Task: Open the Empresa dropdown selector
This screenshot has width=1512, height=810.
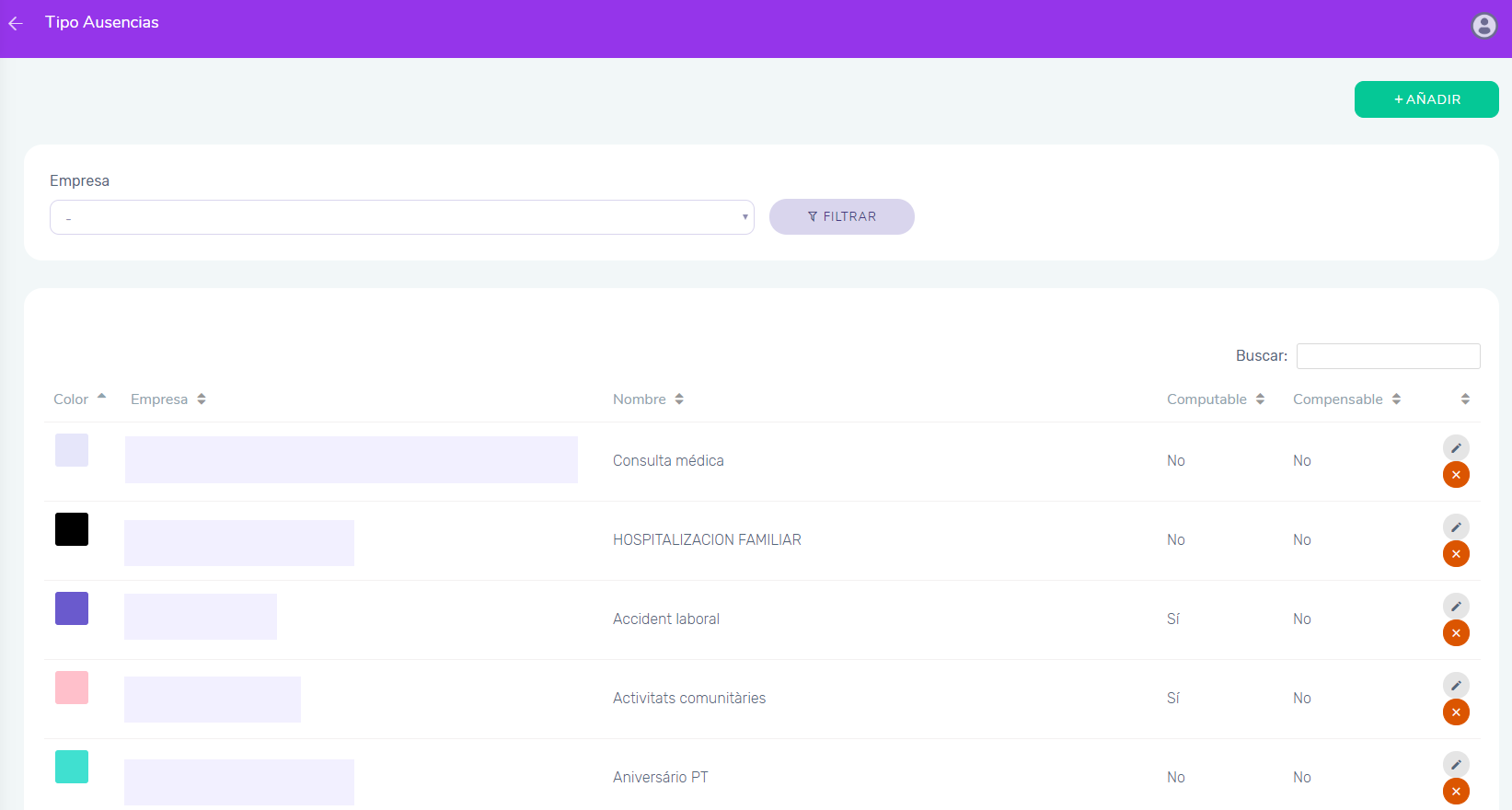Action: 401,217
